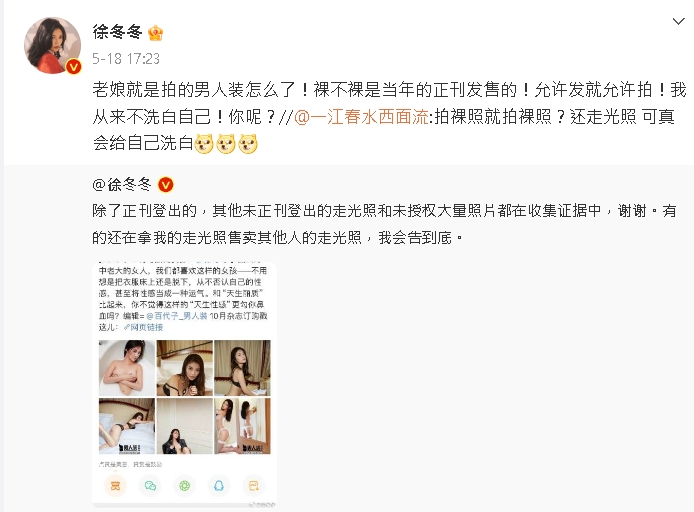This screenshot has width=694, height=512.
Task: Open the reposted author @徐冬冬
Action: click(x=122, y=185)
